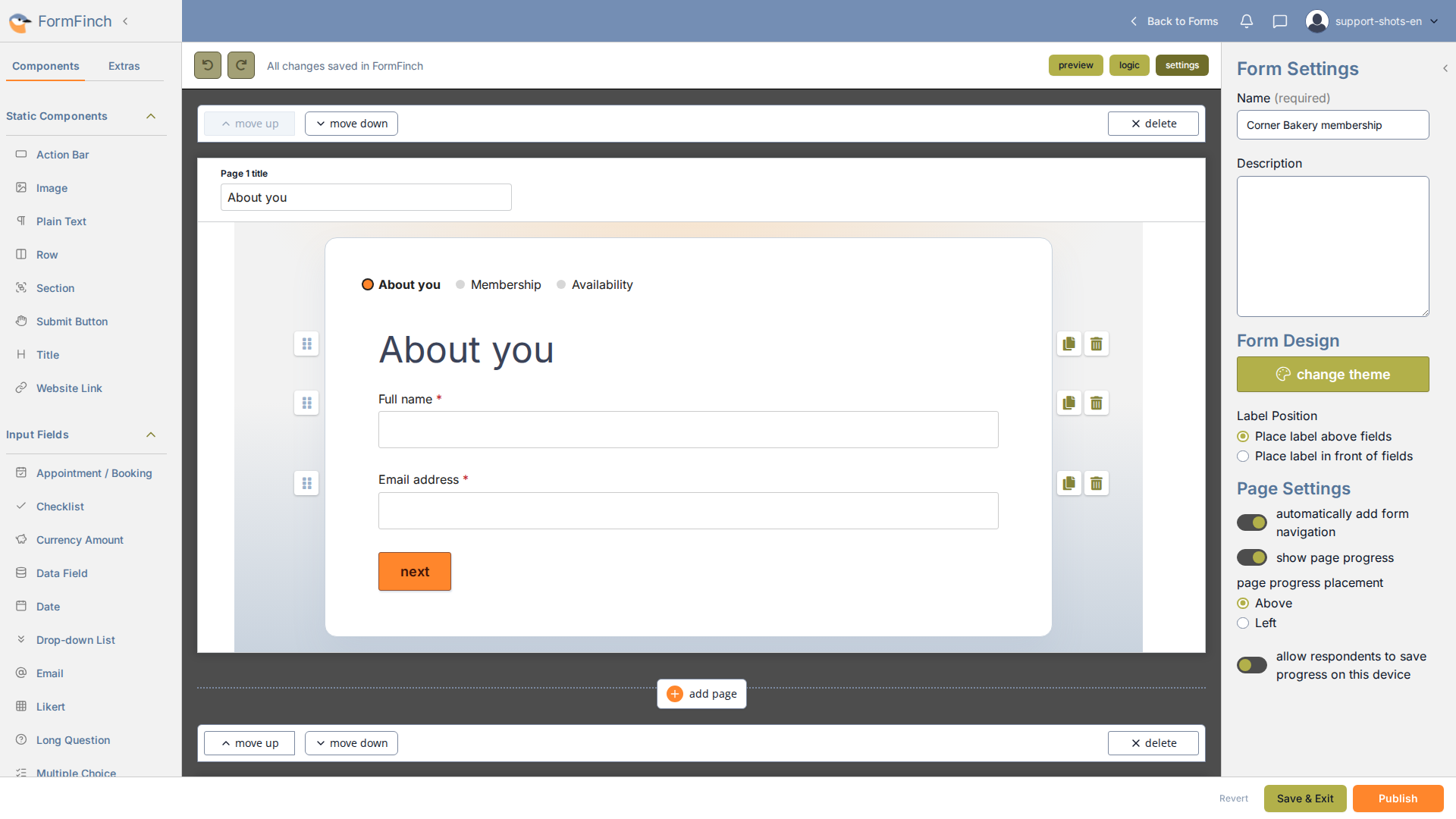Click the plus icon for add page
The width and height of the screenshot is (1456, 819).
pyautogui.click(x=675, y=694)
